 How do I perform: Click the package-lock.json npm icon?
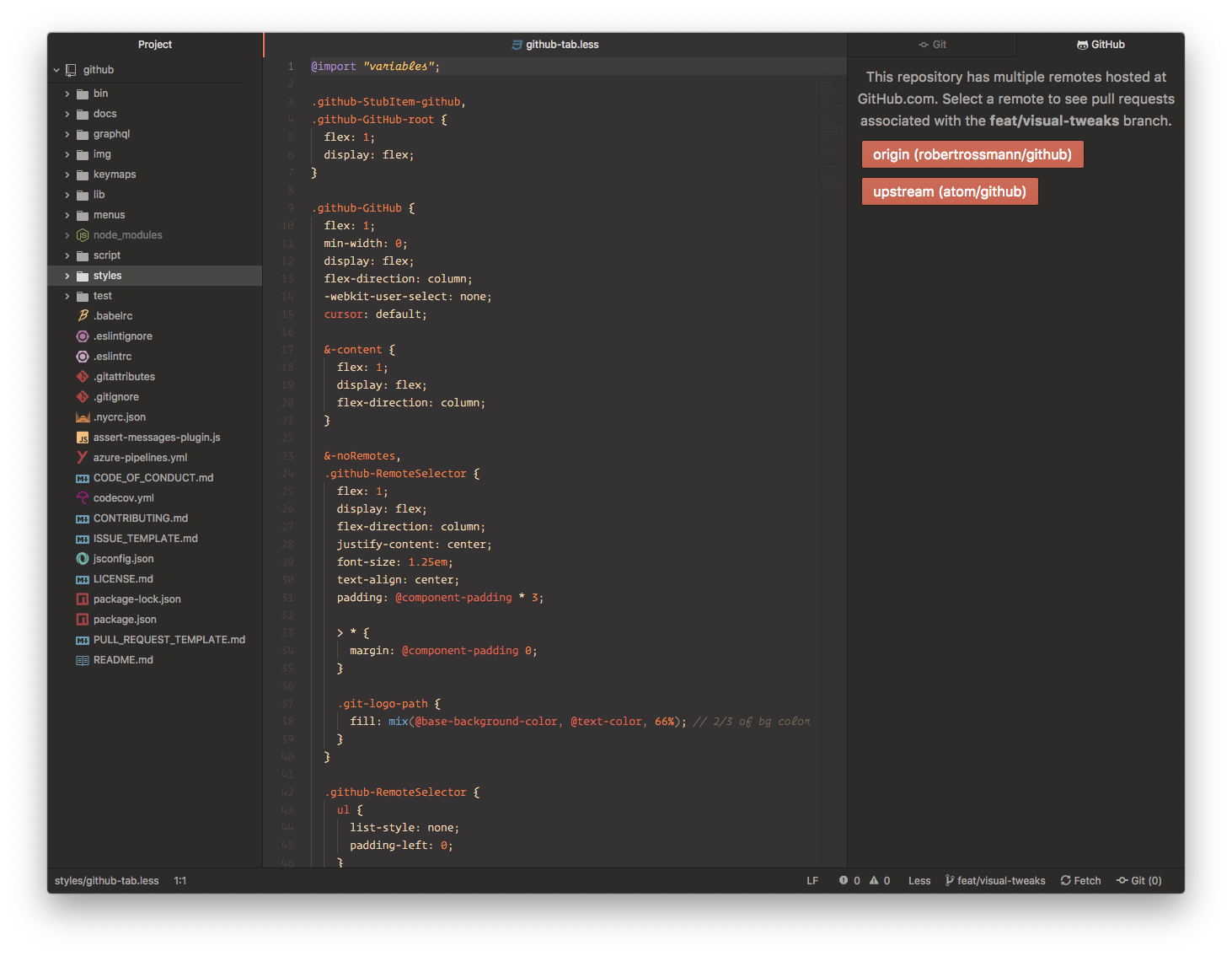tap(83, 599)
